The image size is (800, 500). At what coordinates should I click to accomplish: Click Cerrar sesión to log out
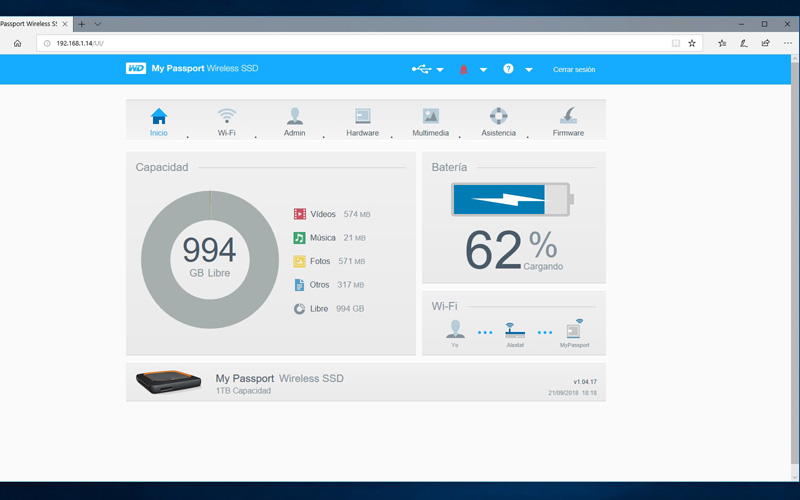pyautogui.click(x=574, y=69)
